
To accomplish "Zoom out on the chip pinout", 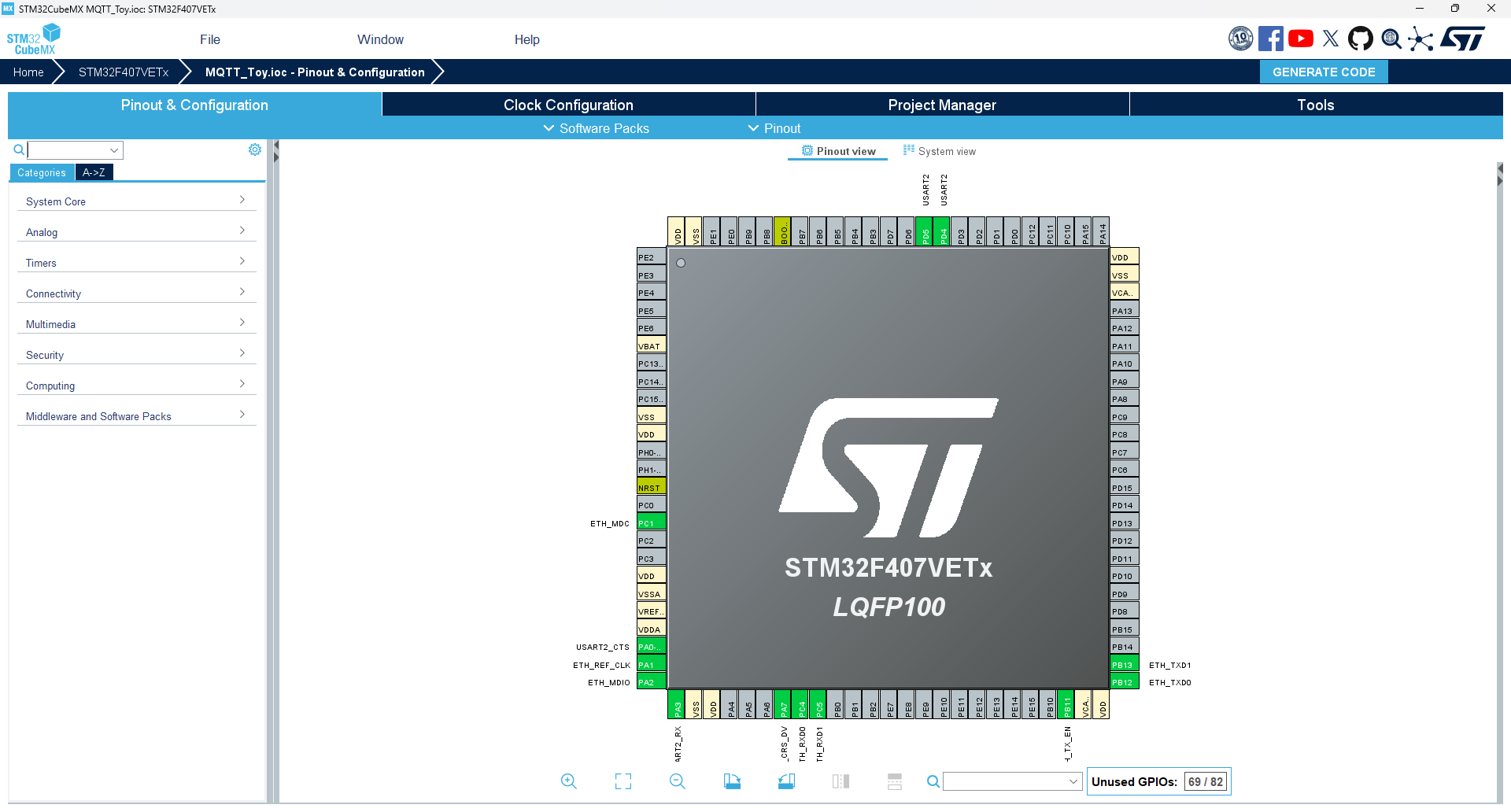I will 678,781.
